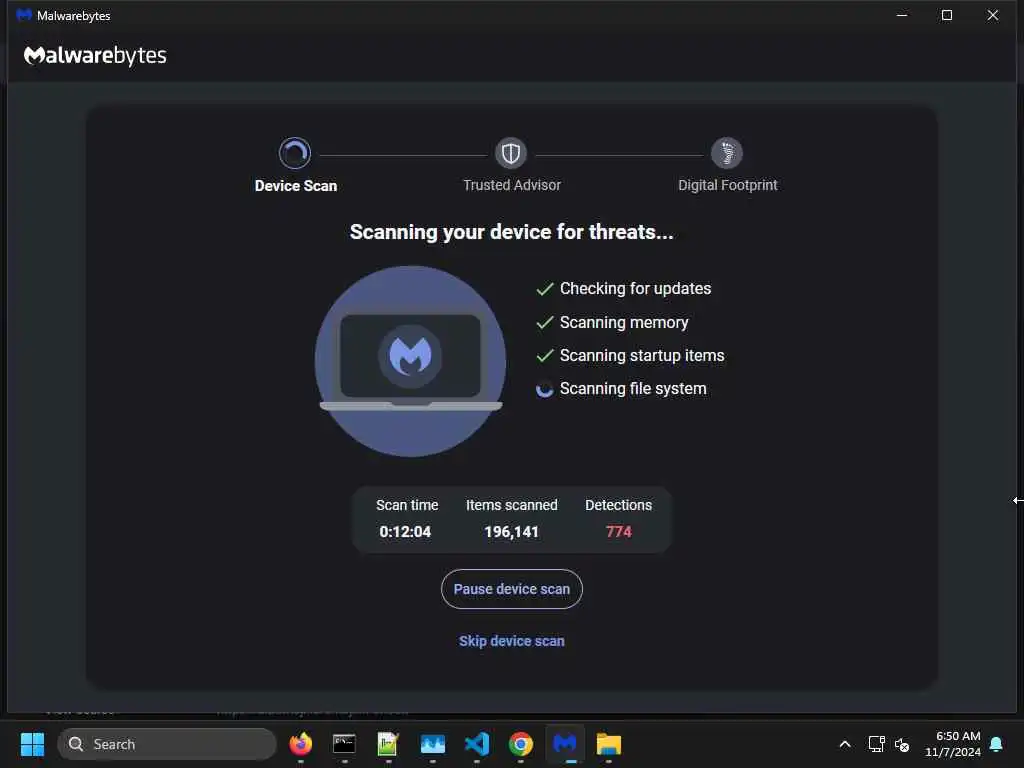The width and height of the screenshot is (1024, 768).
Task: Open the terminal app from taskbar
Action: click(344, 744)
